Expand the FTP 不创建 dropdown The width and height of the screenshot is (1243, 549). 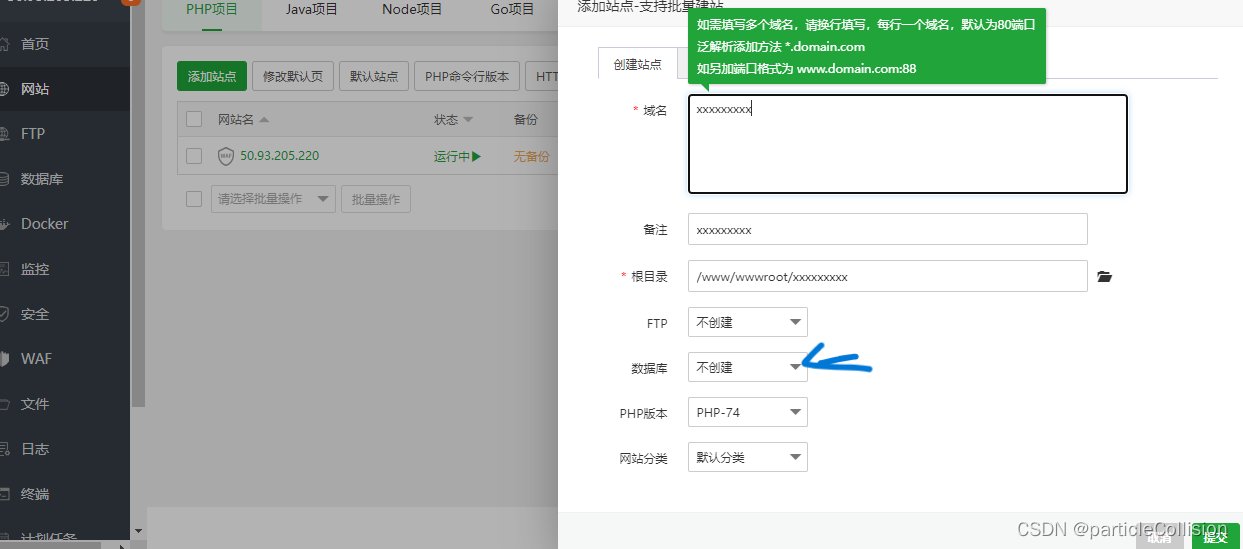click(747, 322)
